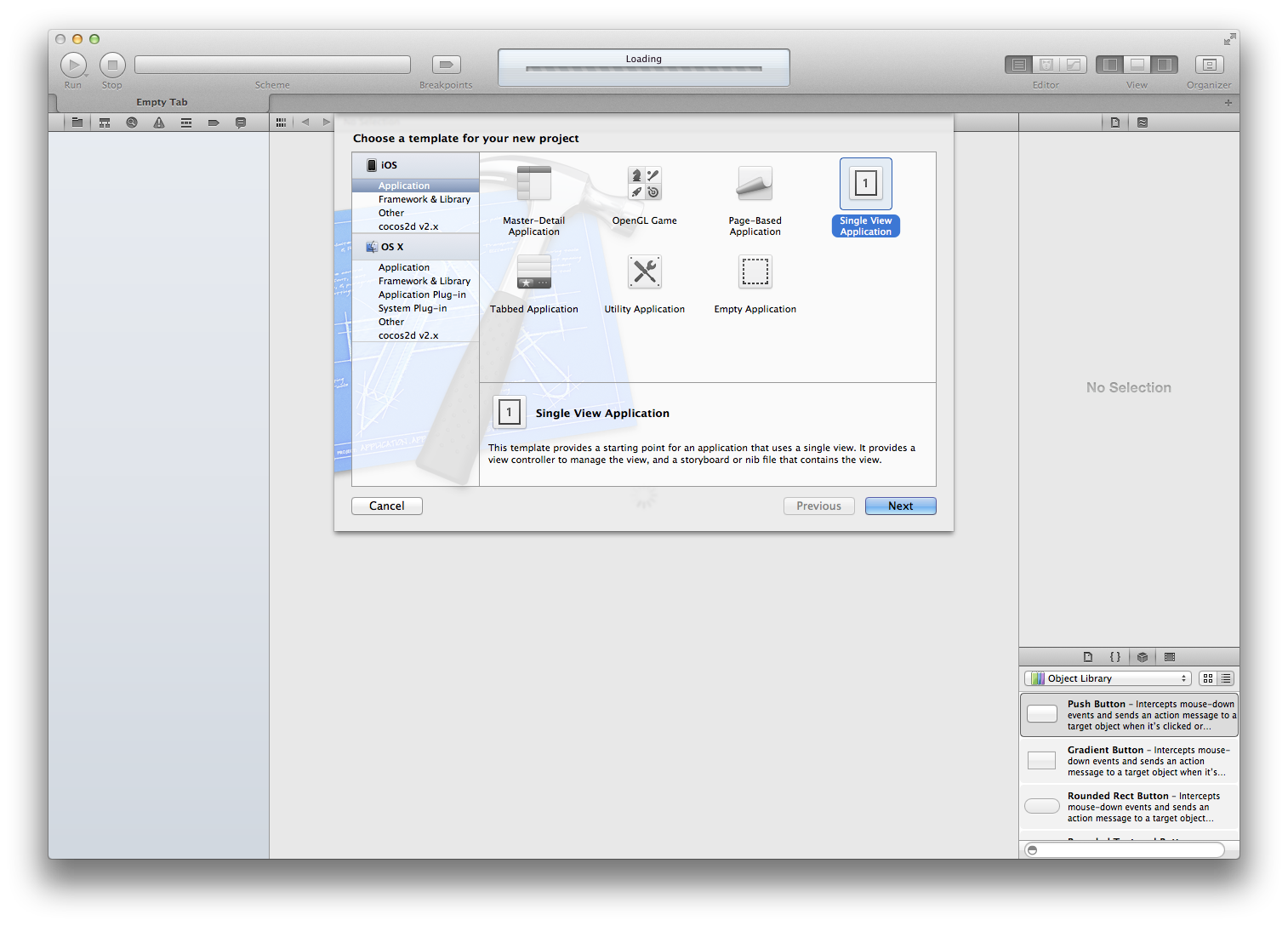Show the Quick Help inspector icon

[x=1143, y=123]
